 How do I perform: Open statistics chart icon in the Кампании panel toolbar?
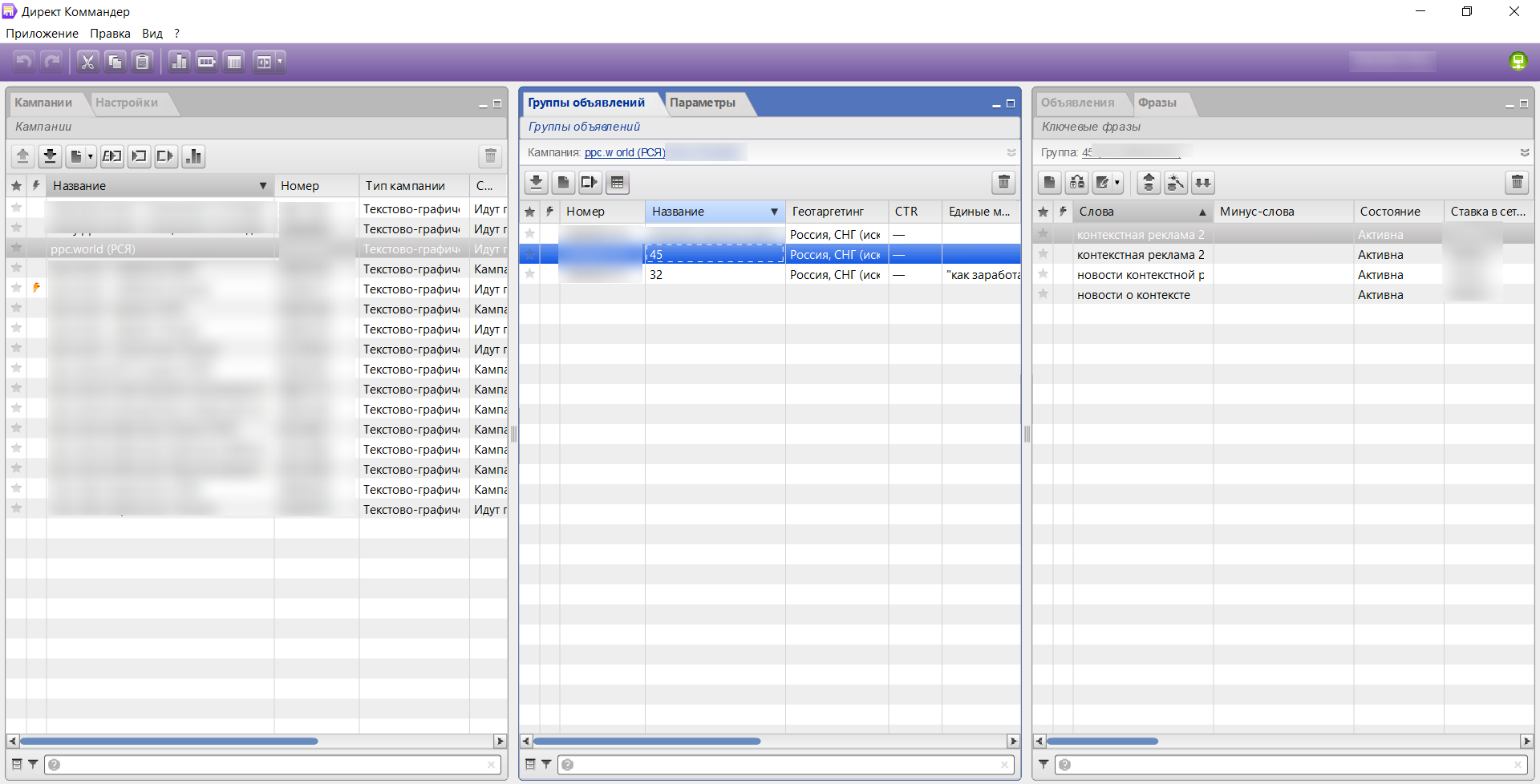click(193, 156)
